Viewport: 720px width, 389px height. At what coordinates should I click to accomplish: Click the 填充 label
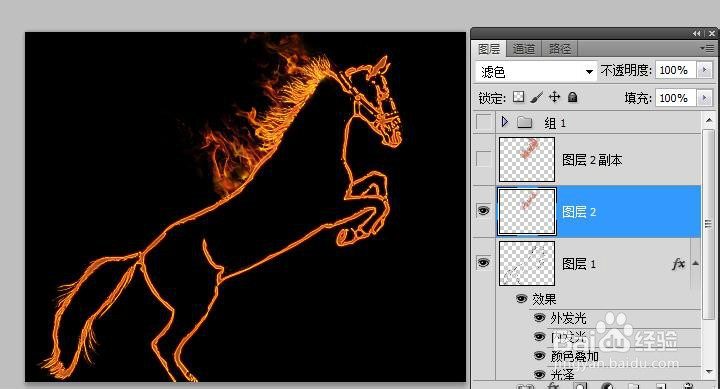638,98
